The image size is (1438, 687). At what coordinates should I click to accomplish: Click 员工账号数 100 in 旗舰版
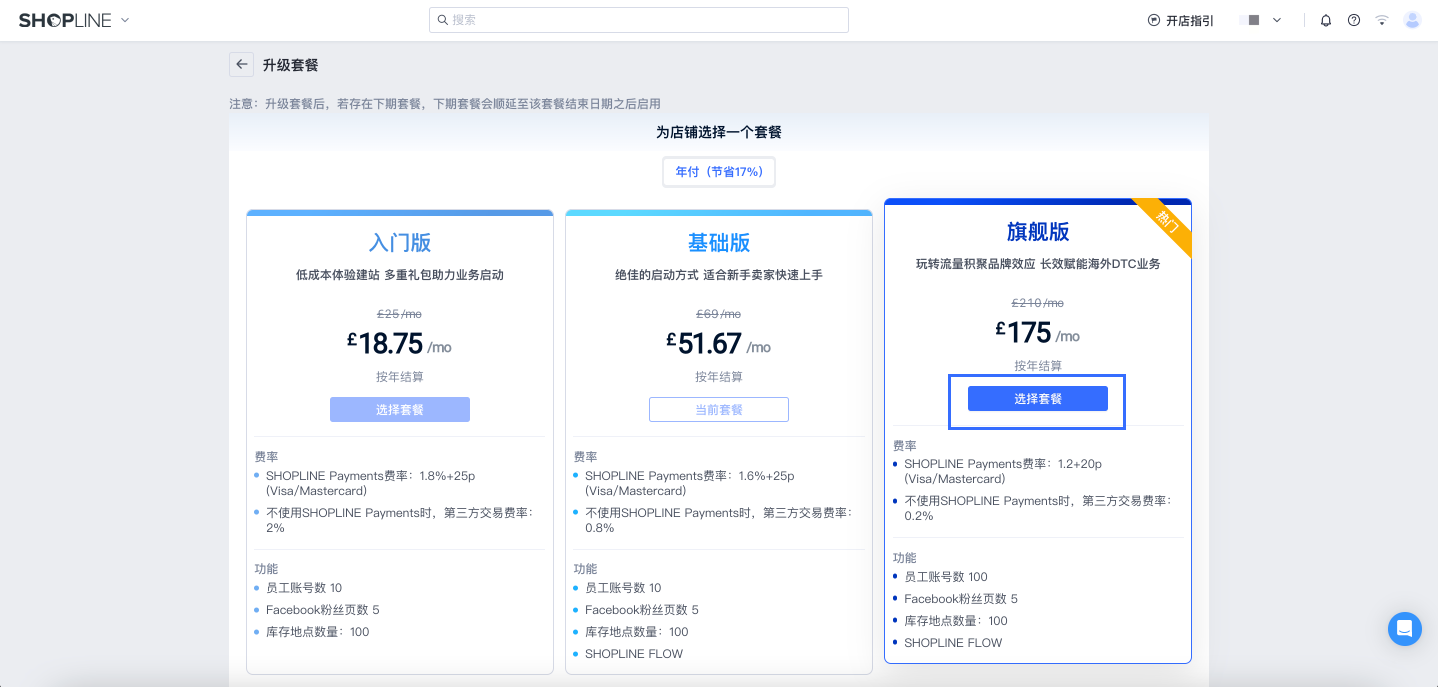coord(946,577)
